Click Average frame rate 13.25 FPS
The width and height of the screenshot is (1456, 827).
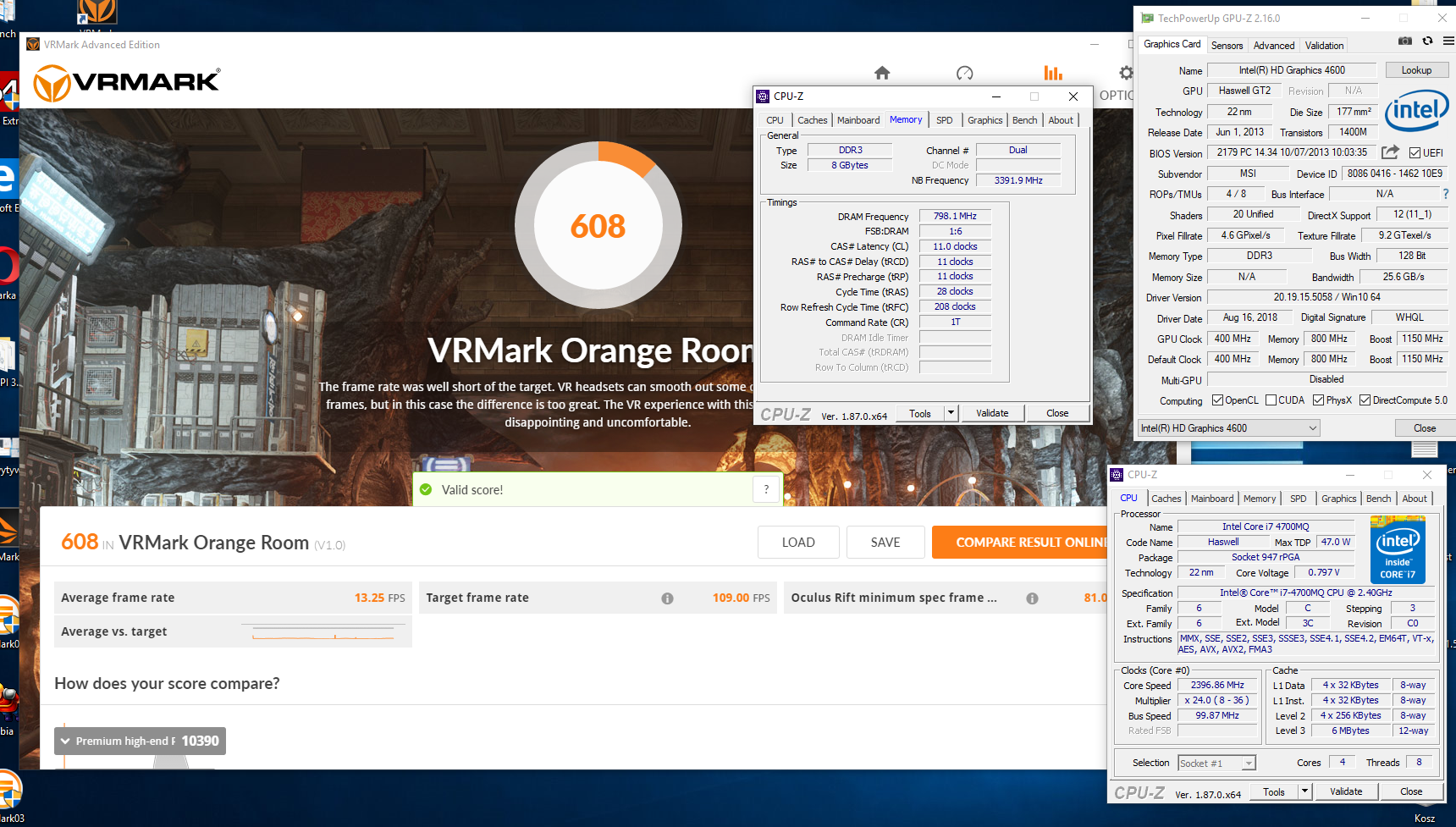tap(233, 598)
